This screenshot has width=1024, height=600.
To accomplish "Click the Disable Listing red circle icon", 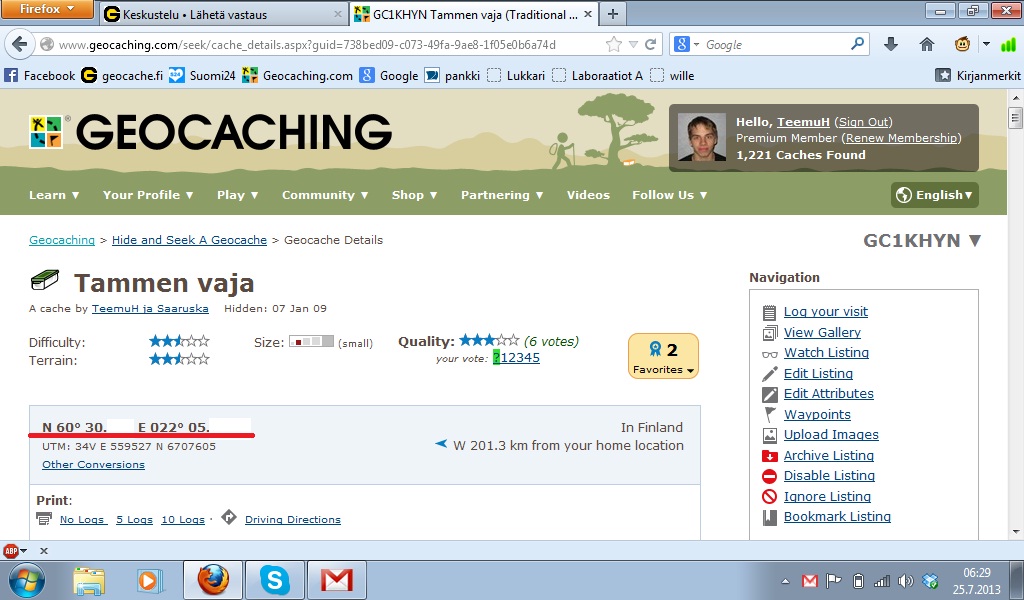I will tap(769, 476).
